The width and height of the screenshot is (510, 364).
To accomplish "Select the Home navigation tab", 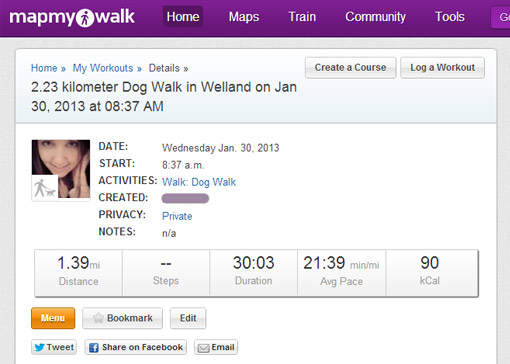I will pos(183,17).
